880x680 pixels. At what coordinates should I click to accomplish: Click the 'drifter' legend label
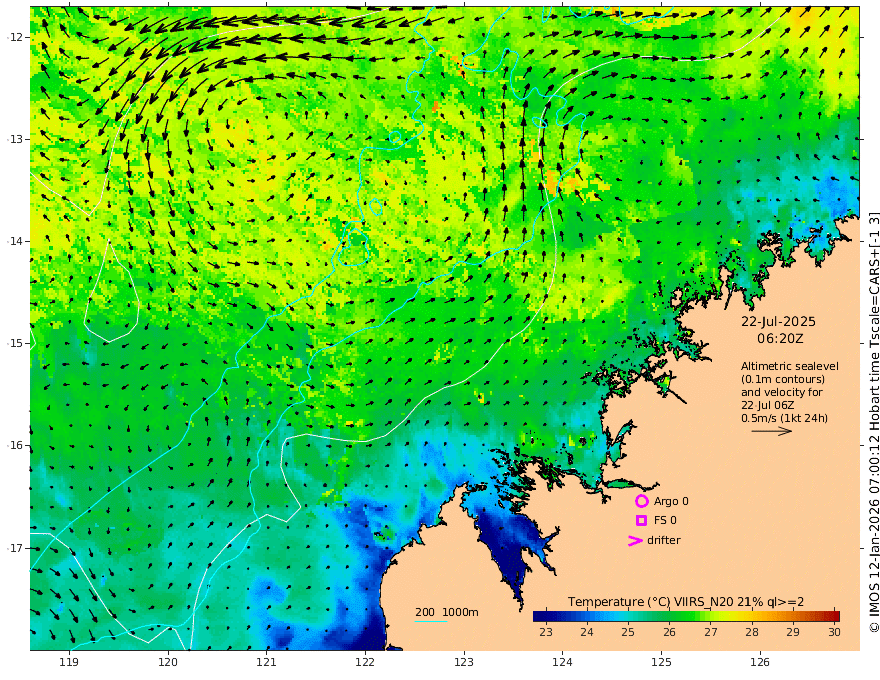pyautogui.click(x=664, y=540)
